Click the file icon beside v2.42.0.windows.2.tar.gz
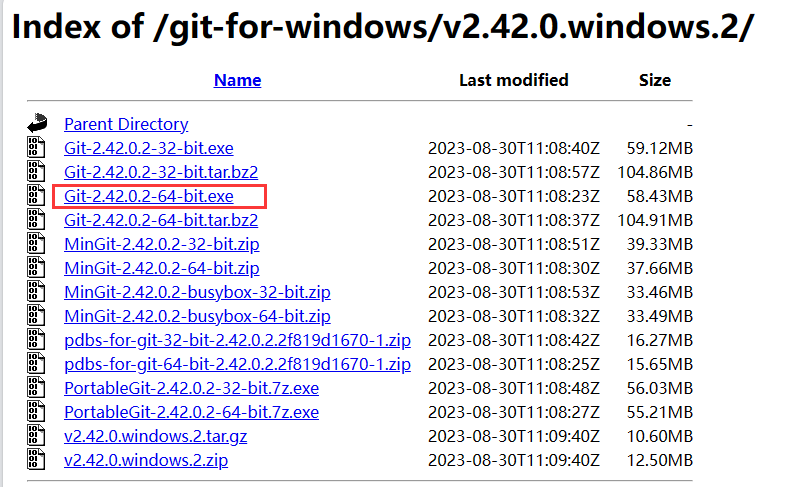This screenshot has height=487, width=809. (36, 435)
